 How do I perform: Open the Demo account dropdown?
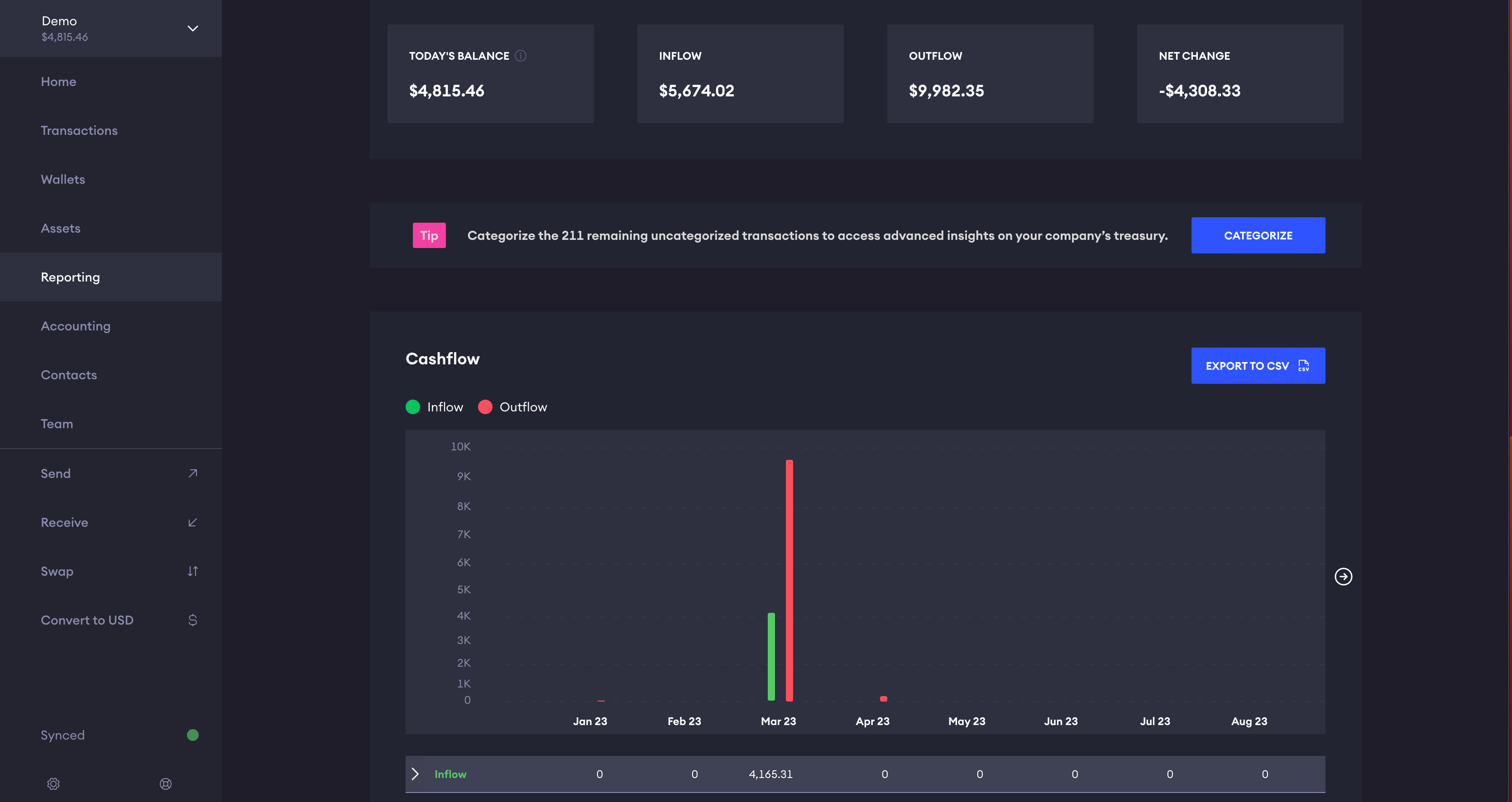click(192, 28)
